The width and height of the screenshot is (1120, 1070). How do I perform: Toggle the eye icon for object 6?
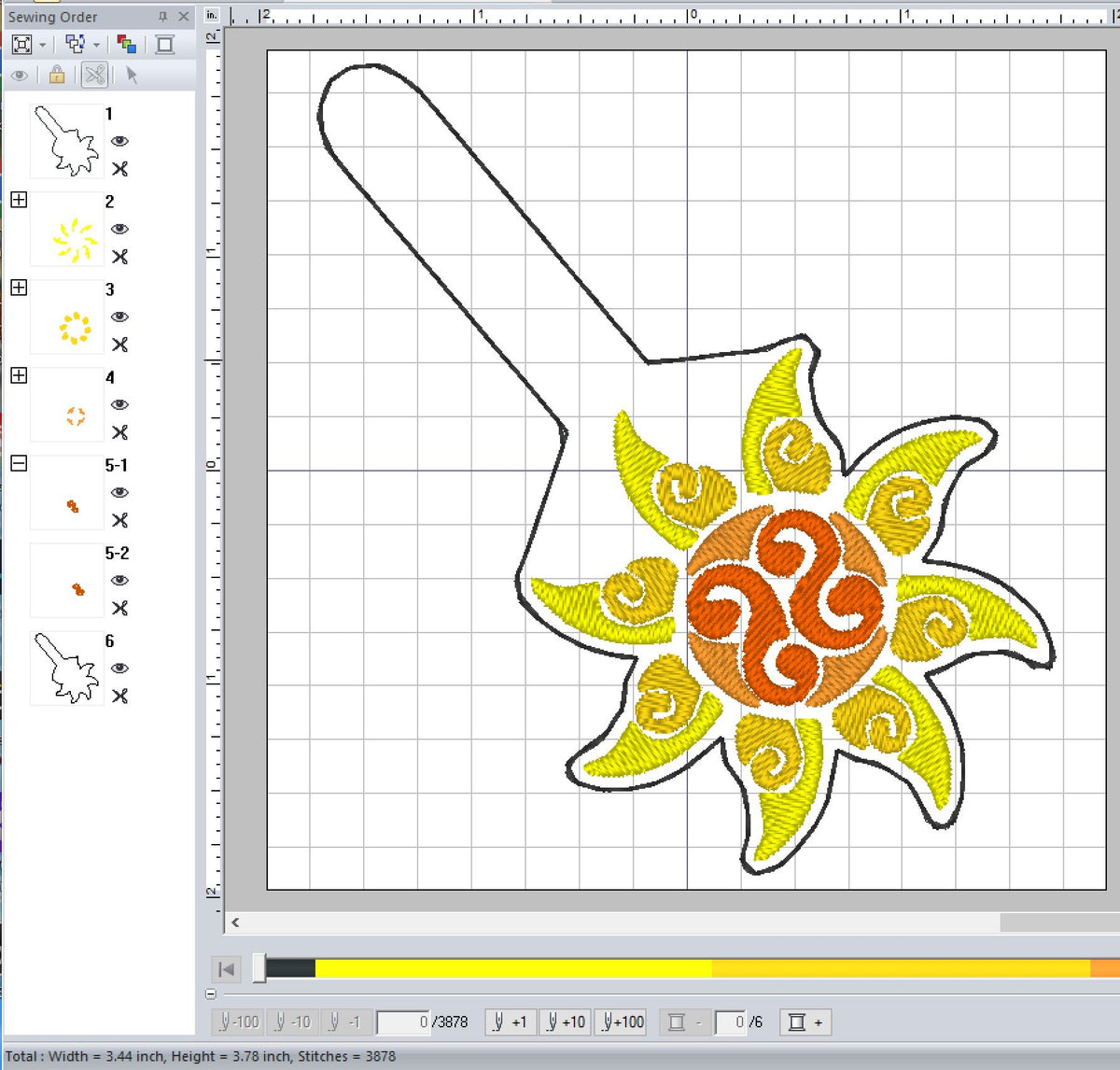coord(120,669)
